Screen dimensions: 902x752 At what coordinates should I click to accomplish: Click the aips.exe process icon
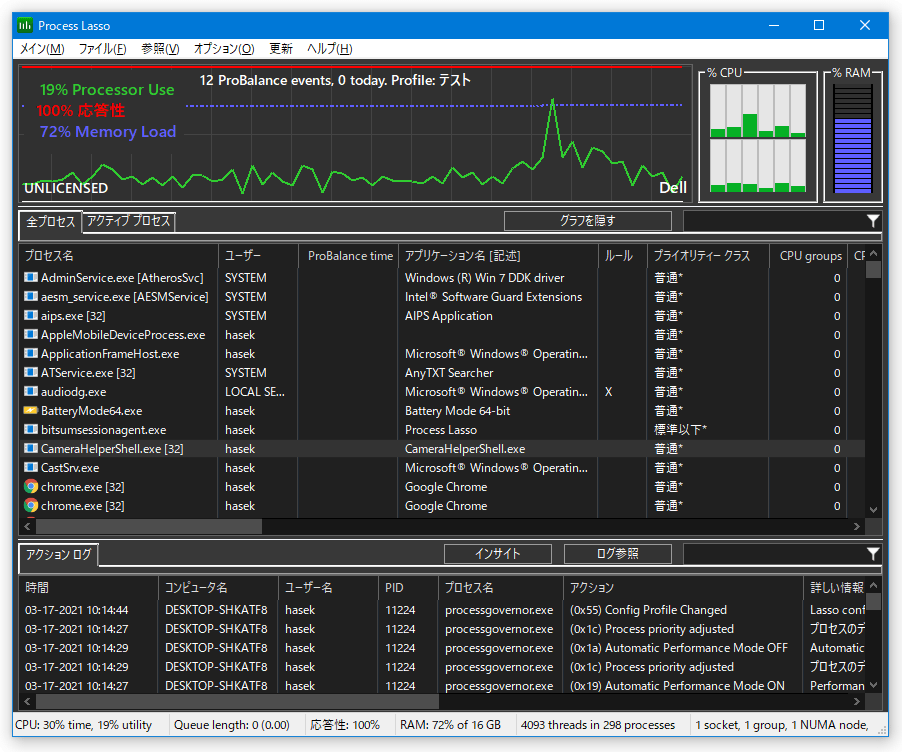[x=30, y=315]
